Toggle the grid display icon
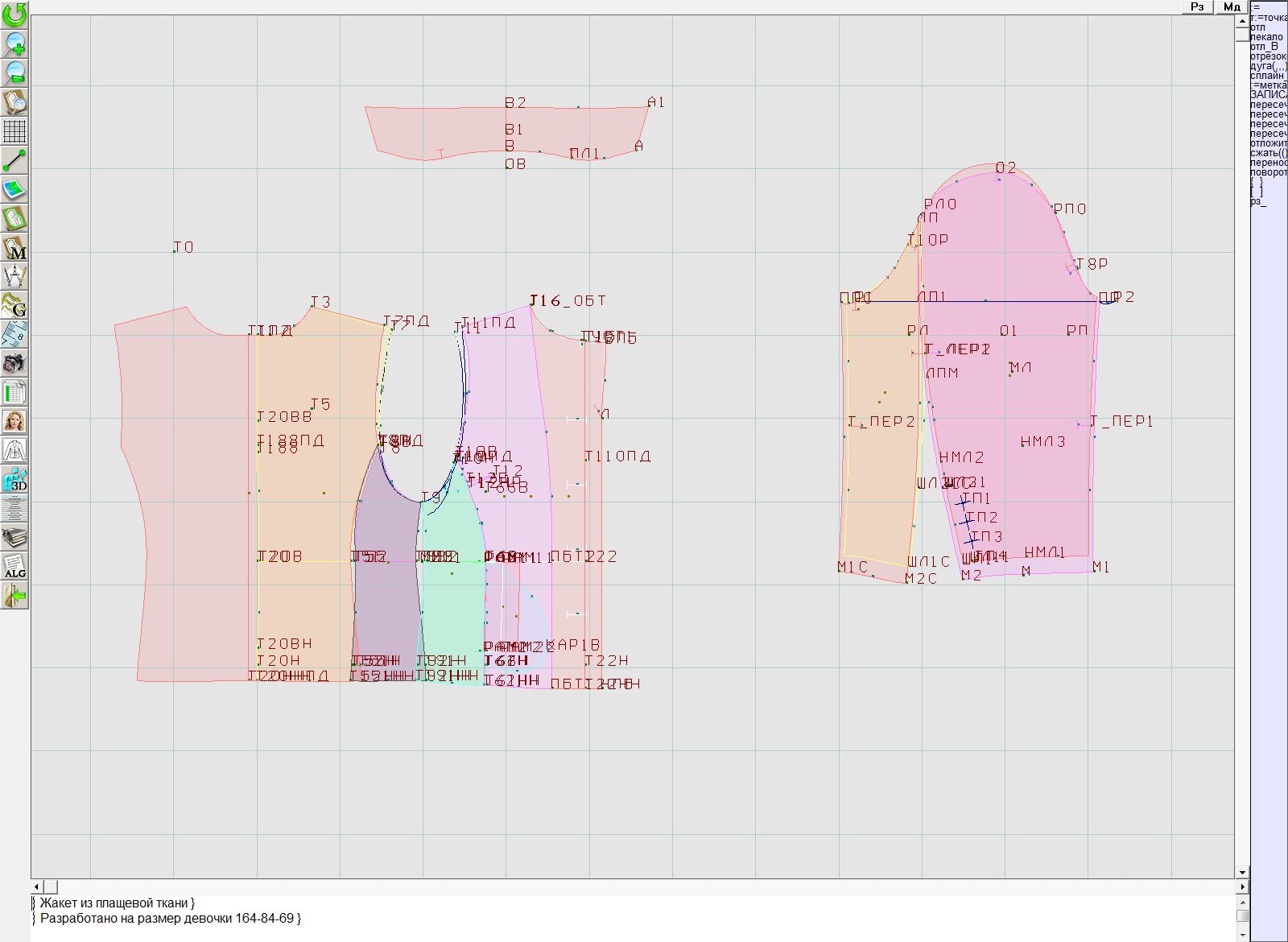 coord(14,130)
